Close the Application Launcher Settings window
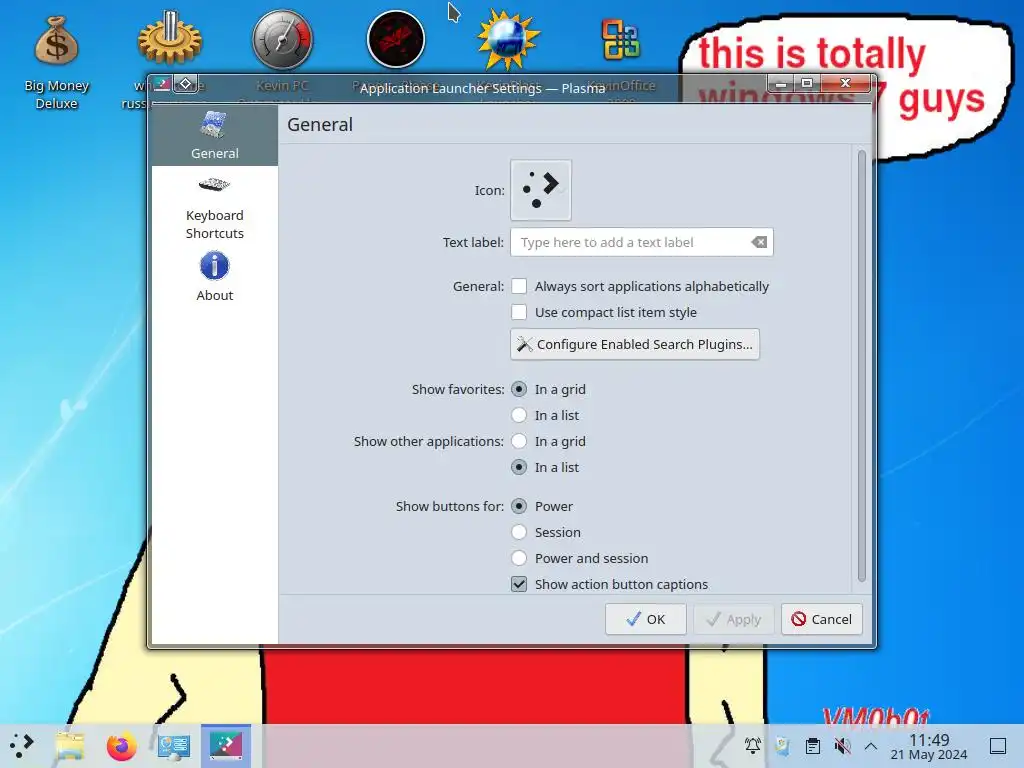The height and width of the screenshot is (768, 1024). click(846, 84)
